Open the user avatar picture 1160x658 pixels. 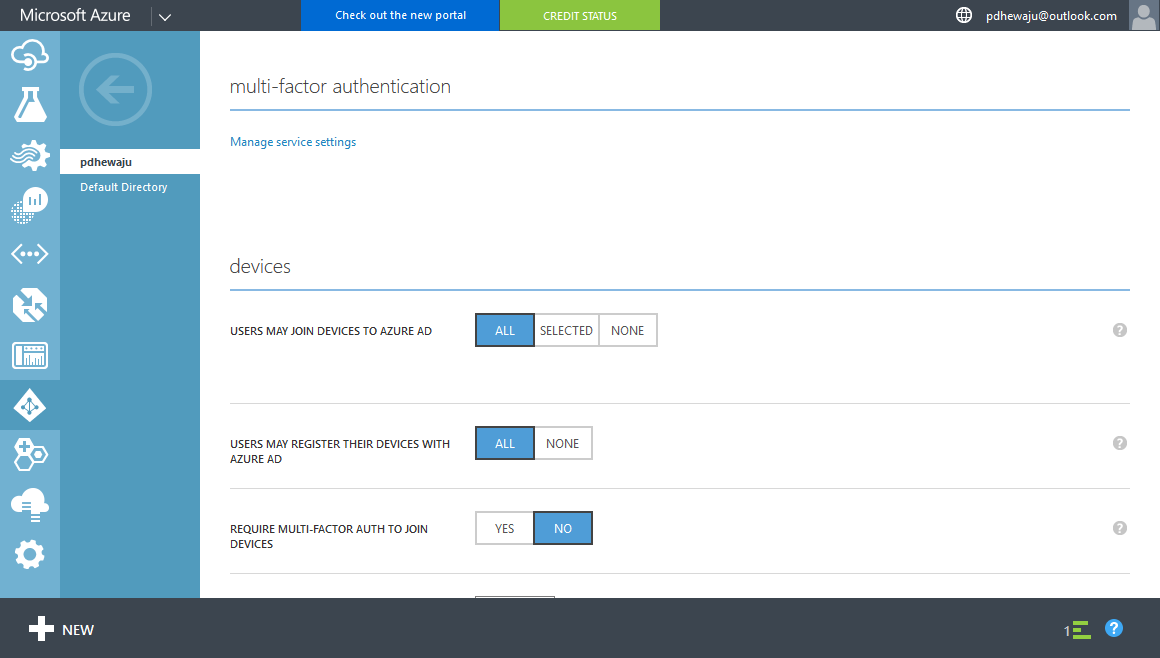click(x=1144, y=16)
